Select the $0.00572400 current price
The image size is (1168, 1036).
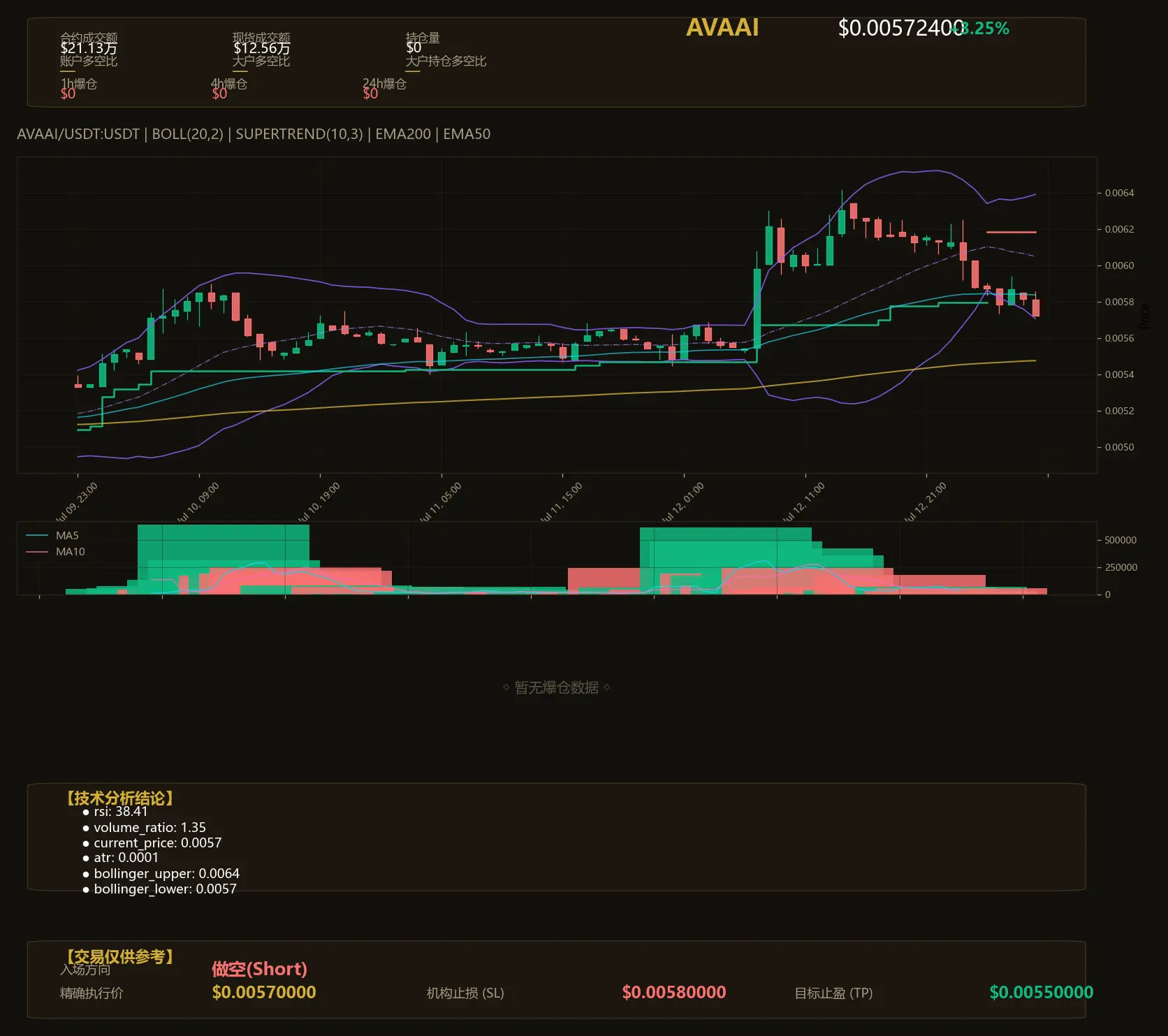point(900,28)
